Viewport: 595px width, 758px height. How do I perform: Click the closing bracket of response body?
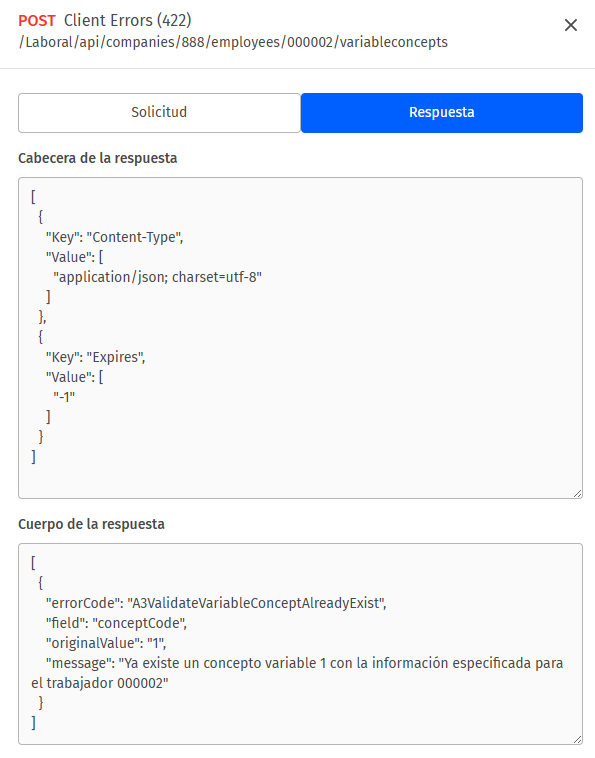tap(33, 723)
